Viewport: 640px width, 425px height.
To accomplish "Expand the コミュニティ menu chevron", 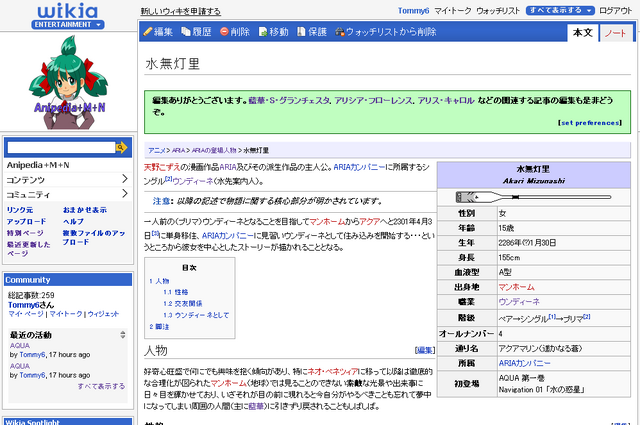I will (125, 194).
